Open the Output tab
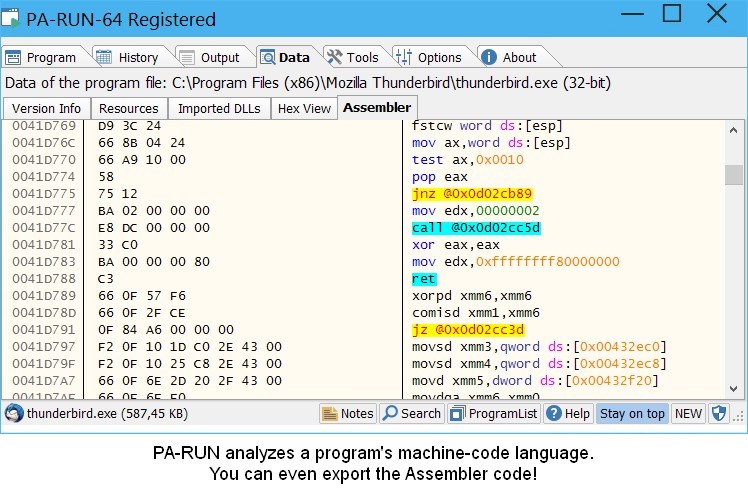The height and width of the screenshot is (492, 748). point(209,57)
